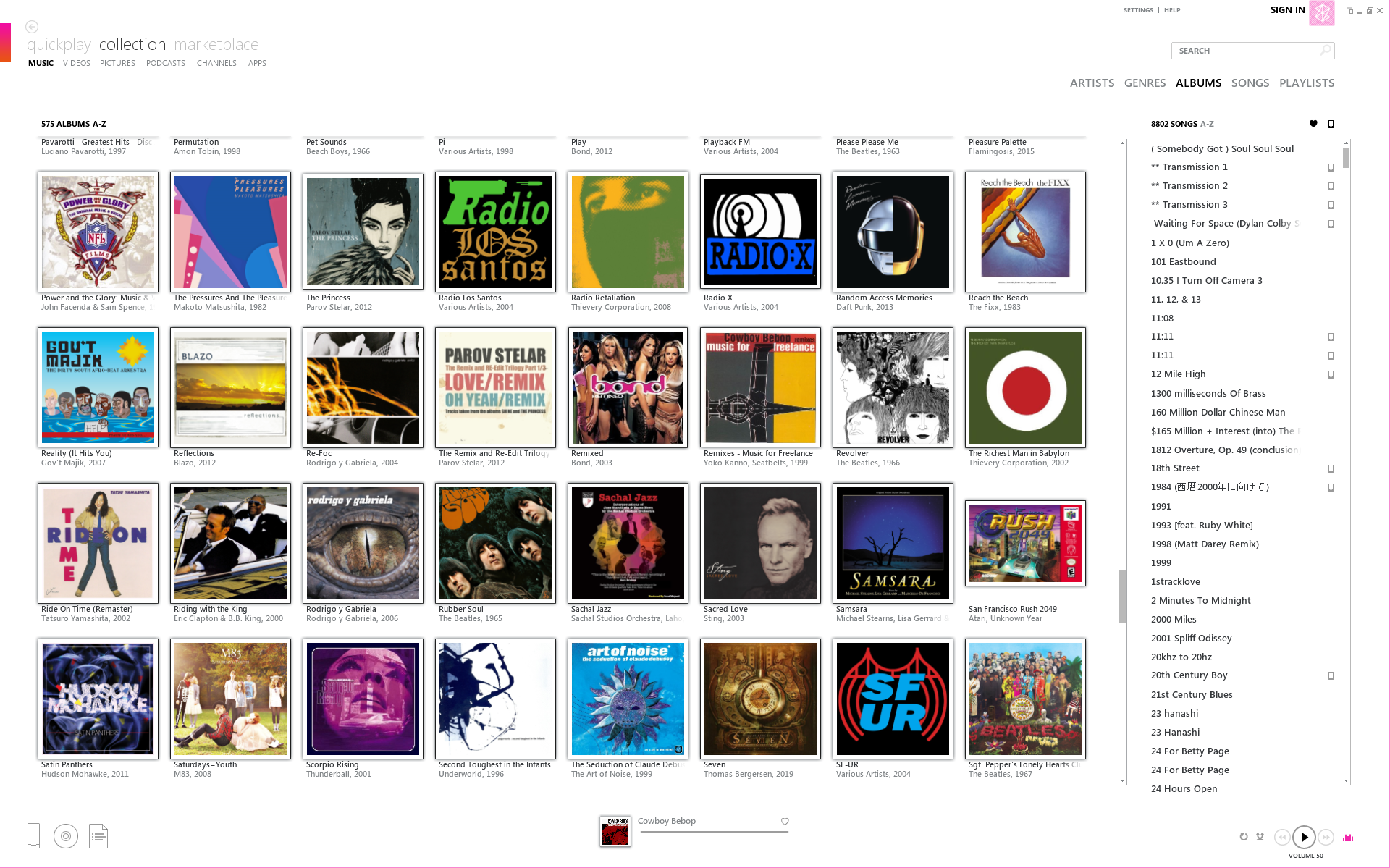The width and height of the screenshot is (1390, 868).
Task: Click the play button in player controls
Action: [1304, 837]
